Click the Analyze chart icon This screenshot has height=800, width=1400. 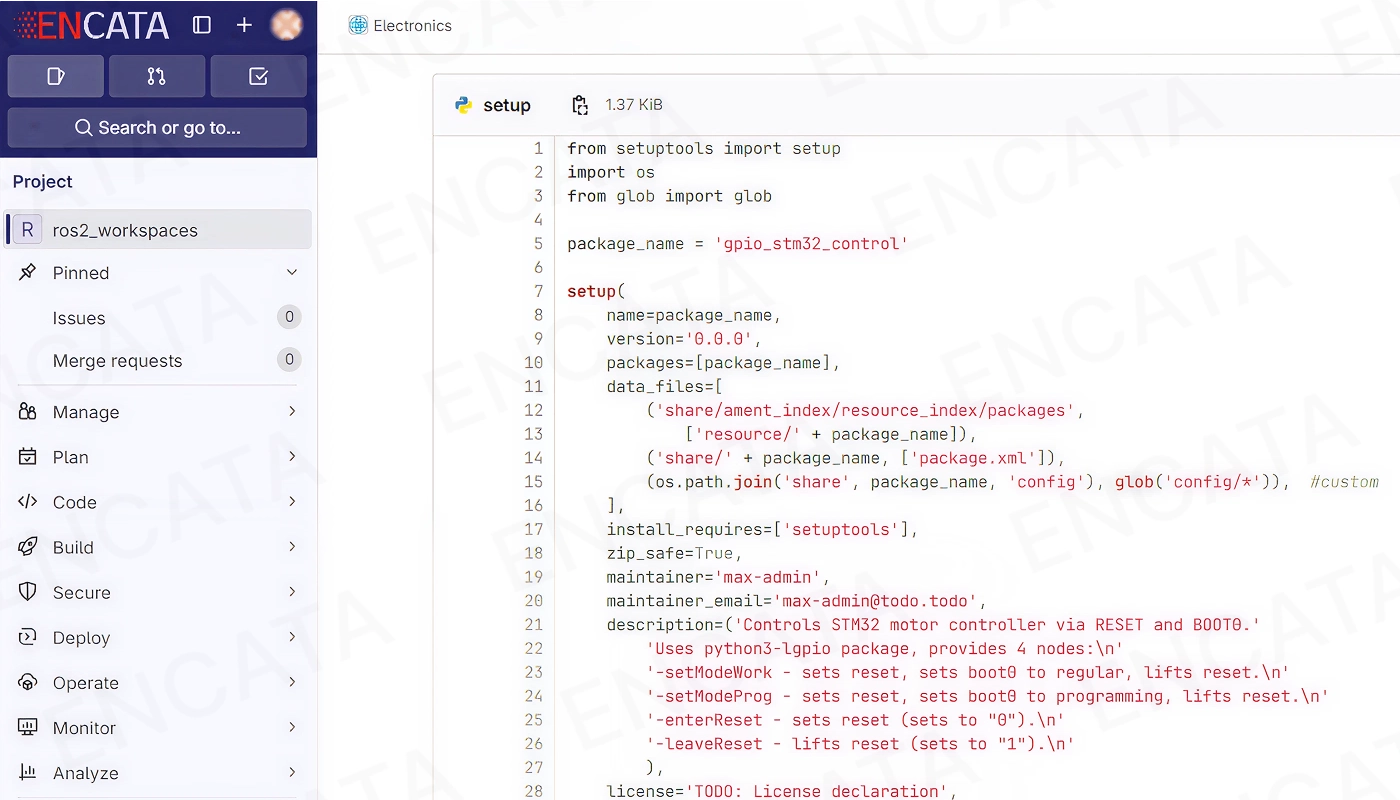pyautogui.click(x=28, y=773)
